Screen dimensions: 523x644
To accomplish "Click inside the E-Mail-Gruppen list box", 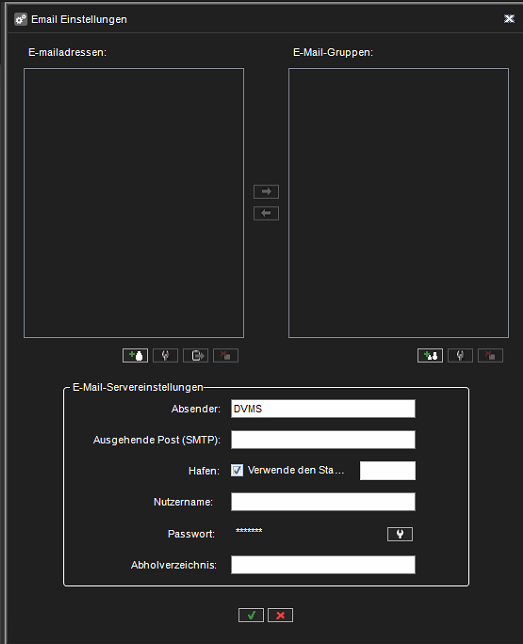I will (399, 203).
